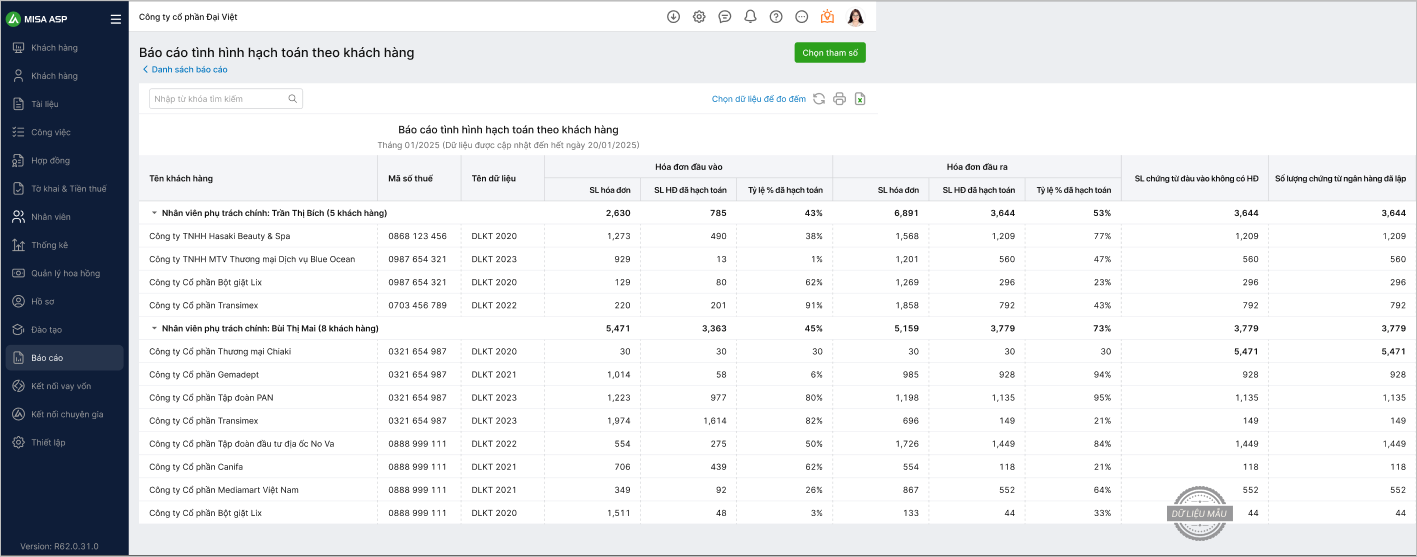This screenshot has height=557, width=1417.
Task: Select Công ty TNHH Hasaki Beauty & Spa
Action: tap(219, 236)
